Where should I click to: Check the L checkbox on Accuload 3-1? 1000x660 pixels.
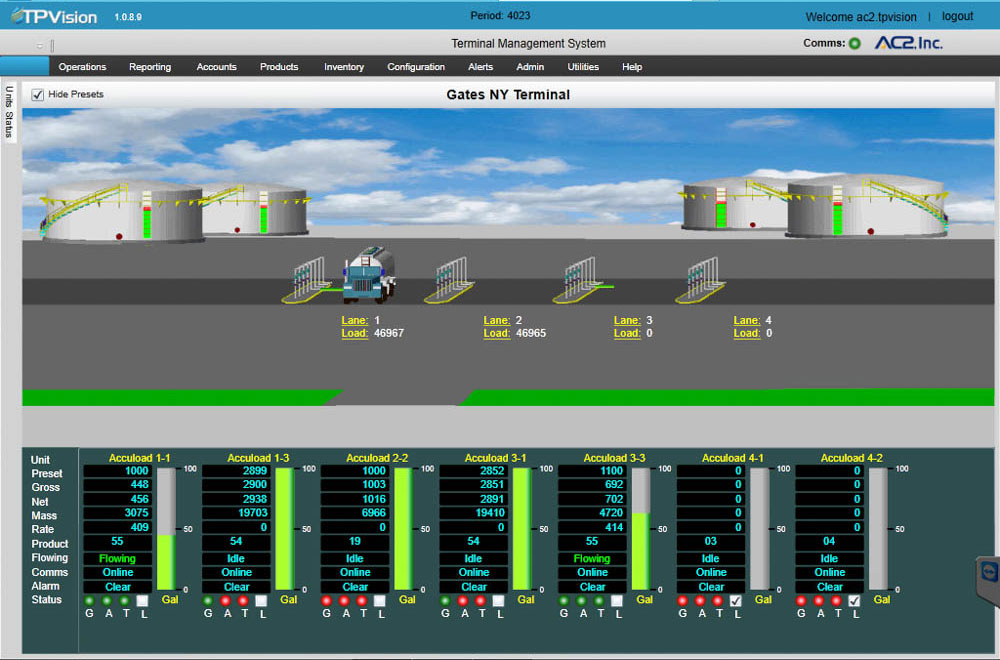tap(500, 600)
